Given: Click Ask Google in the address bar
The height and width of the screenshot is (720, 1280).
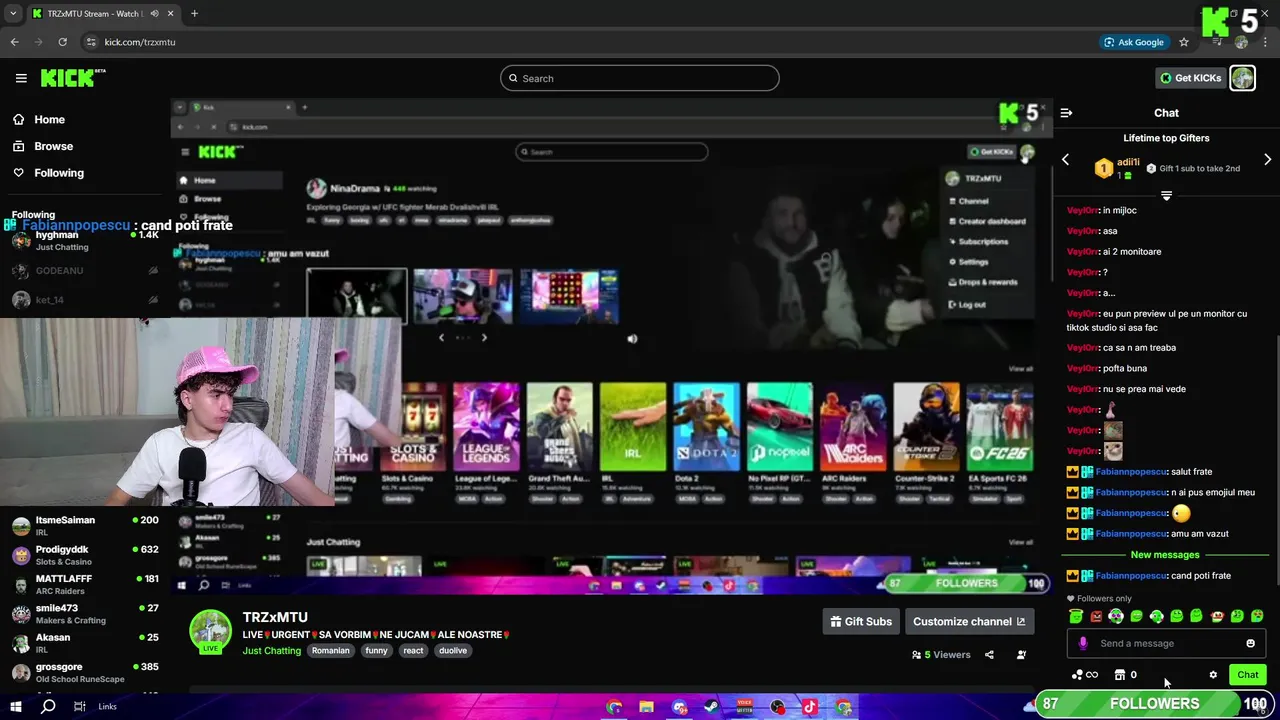Looking at the screenshot, I should click(x=1134, y=42).
